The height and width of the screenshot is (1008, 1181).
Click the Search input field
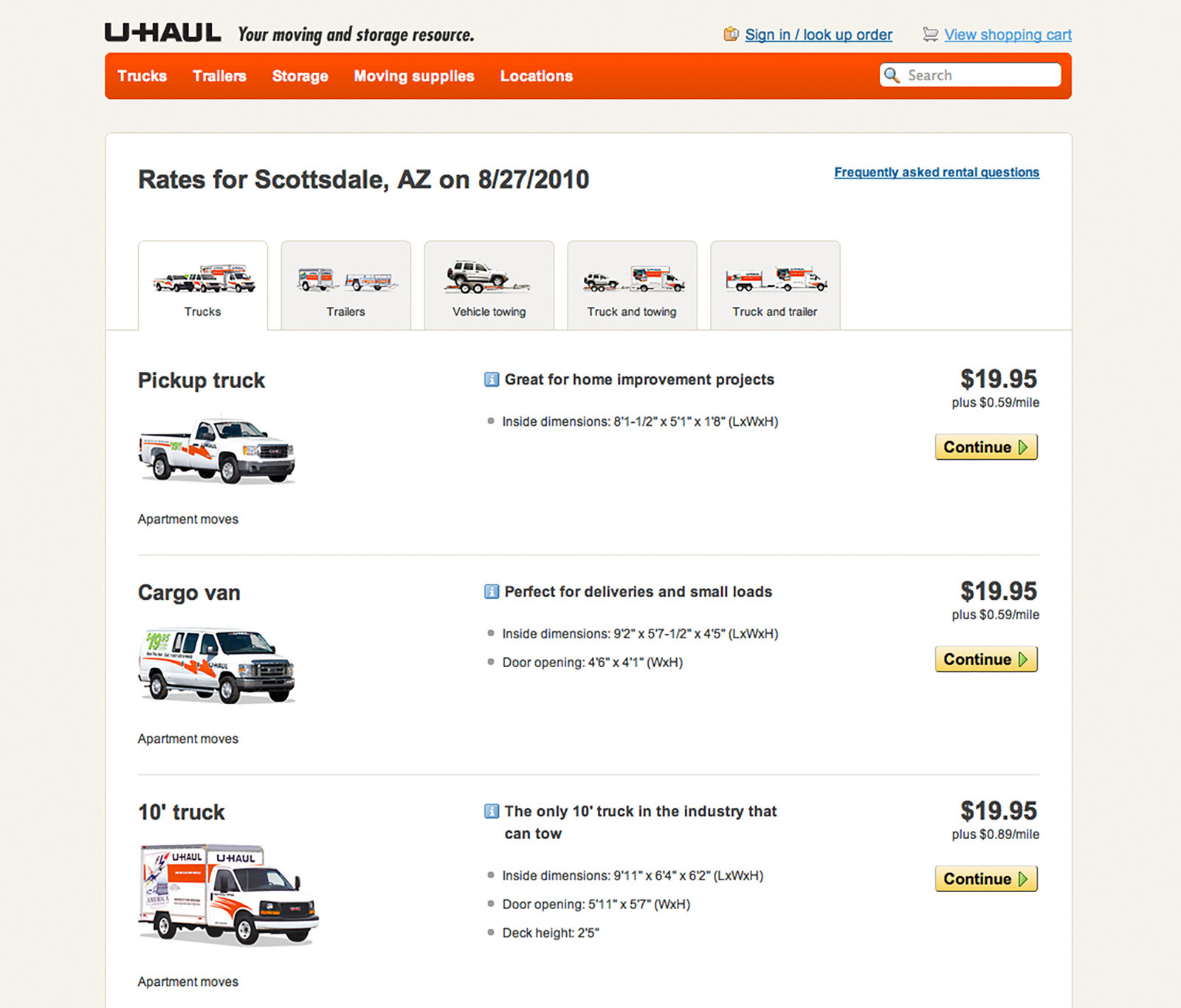pos(970,75)
